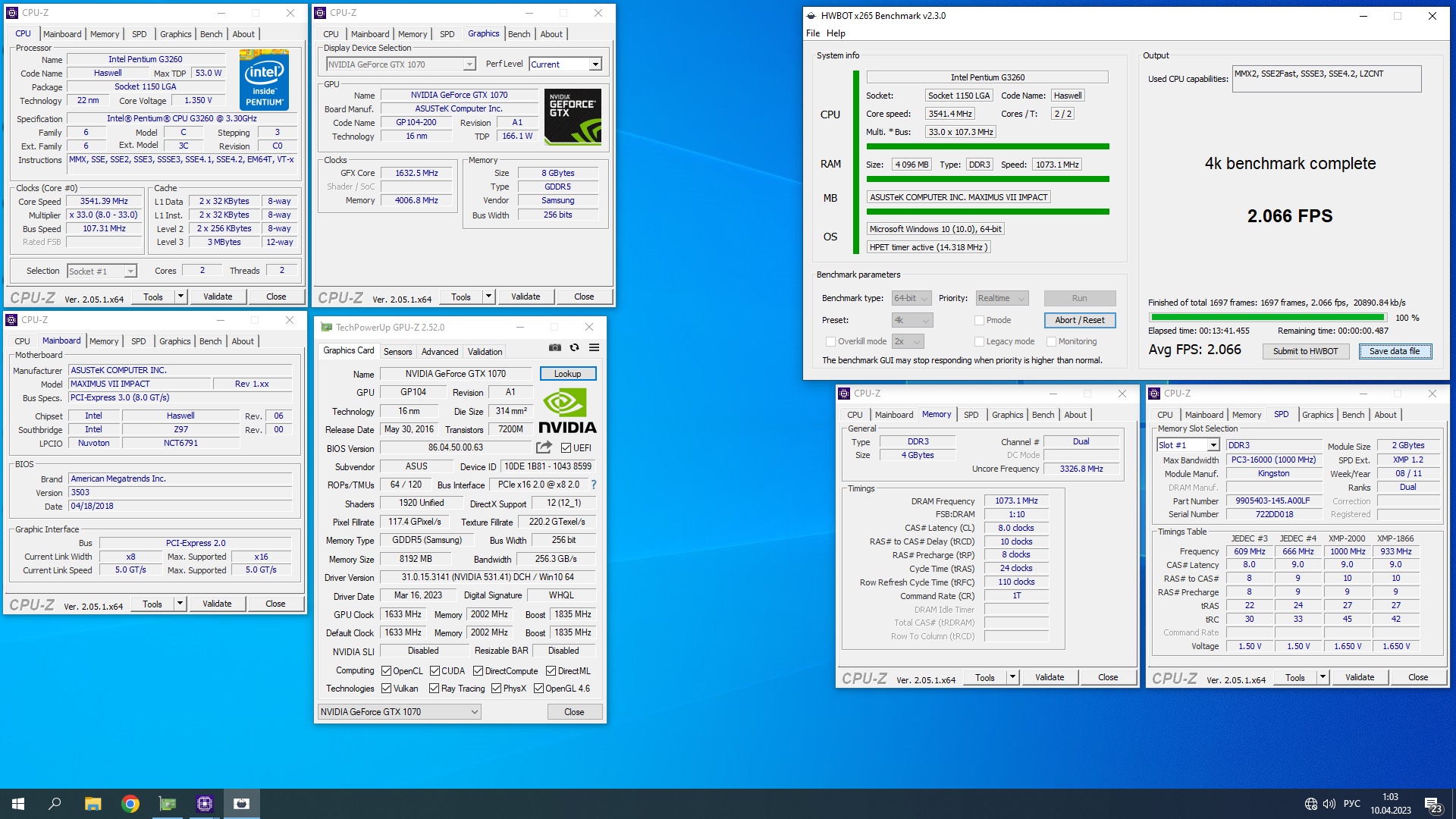
Task: Open File Explorer from taskbar
Action: 93,804
